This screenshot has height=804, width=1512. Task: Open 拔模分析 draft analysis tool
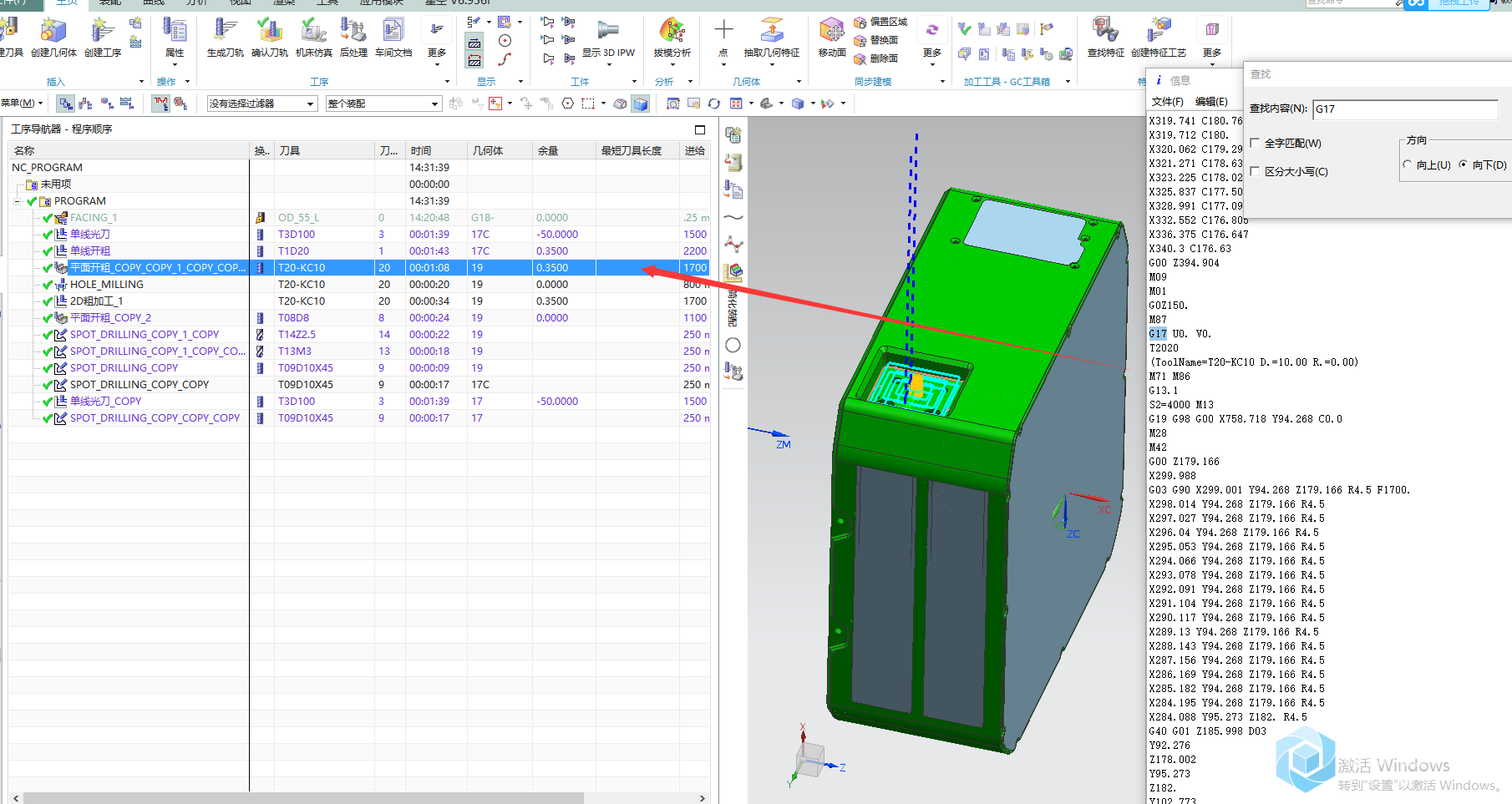672,32
